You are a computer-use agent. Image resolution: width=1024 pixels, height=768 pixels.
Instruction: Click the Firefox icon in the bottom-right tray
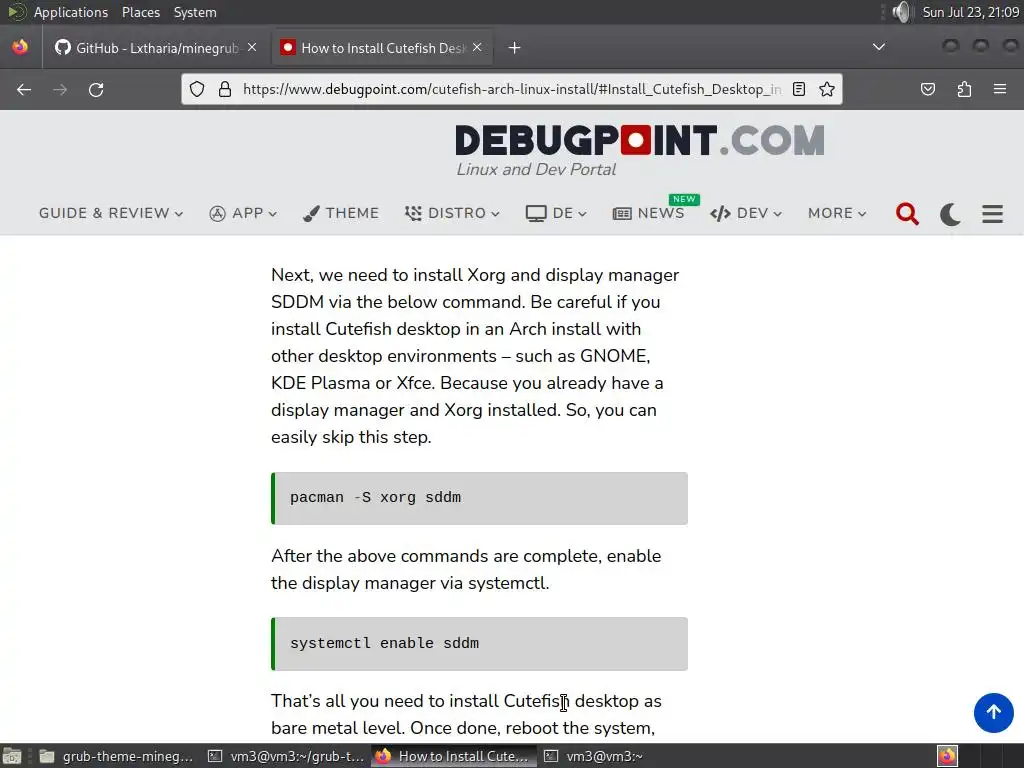point(947,756)
